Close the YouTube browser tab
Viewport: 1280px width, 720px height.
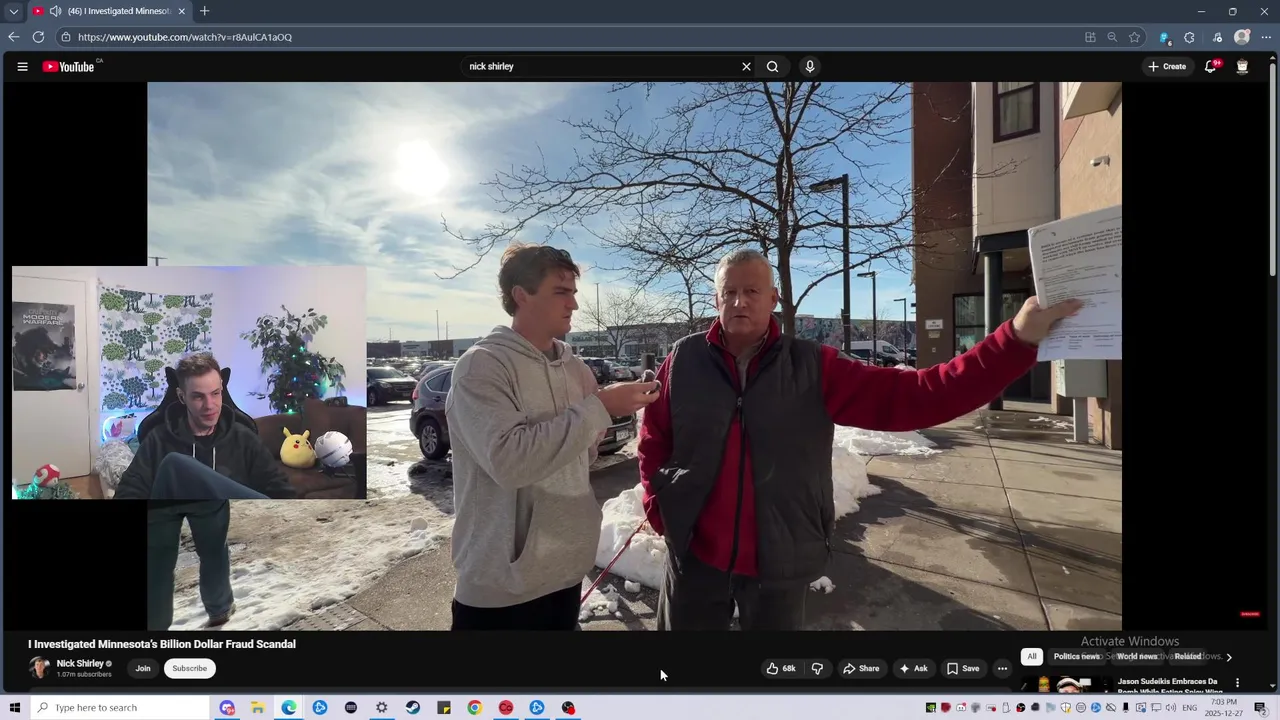[181, 11]
